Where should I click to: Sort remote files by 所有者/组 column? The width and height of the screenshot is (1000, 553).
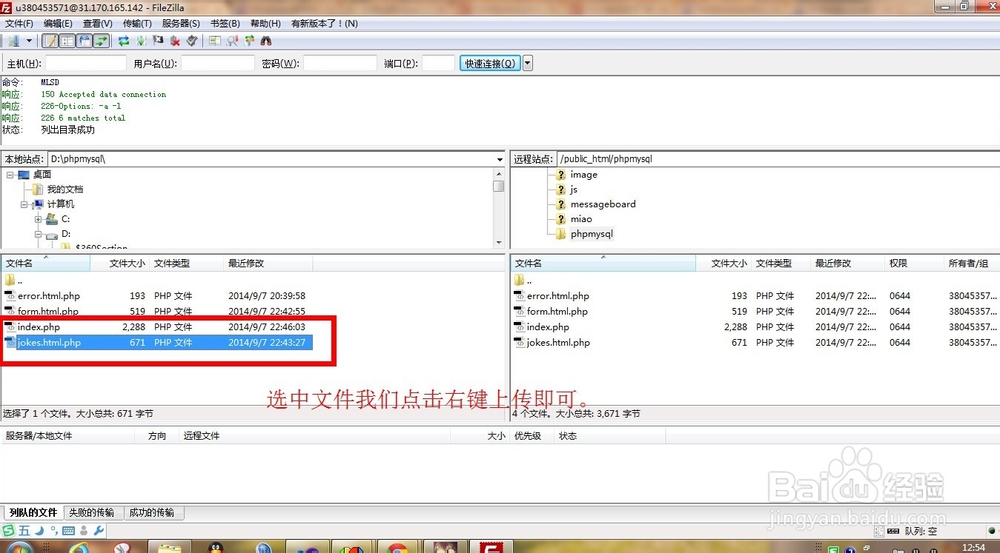[x=971, y=263]
